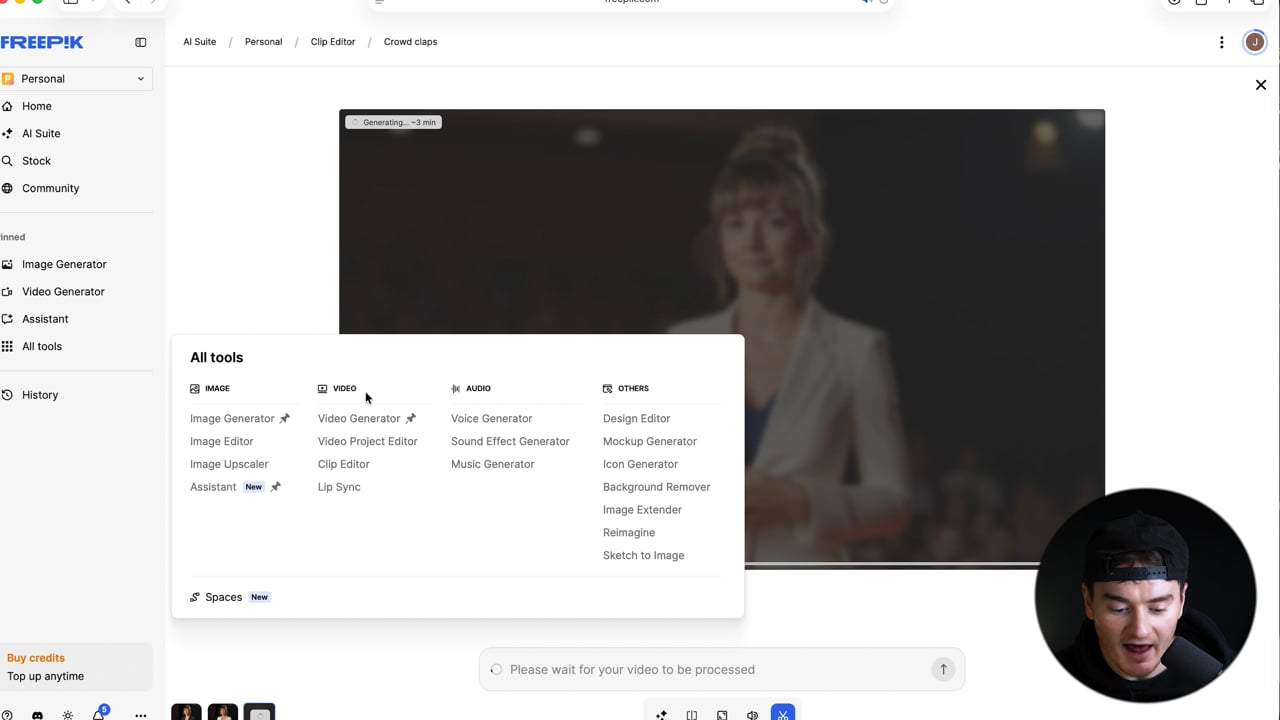Click Personal breadcrumb

[x=263, y=42]
